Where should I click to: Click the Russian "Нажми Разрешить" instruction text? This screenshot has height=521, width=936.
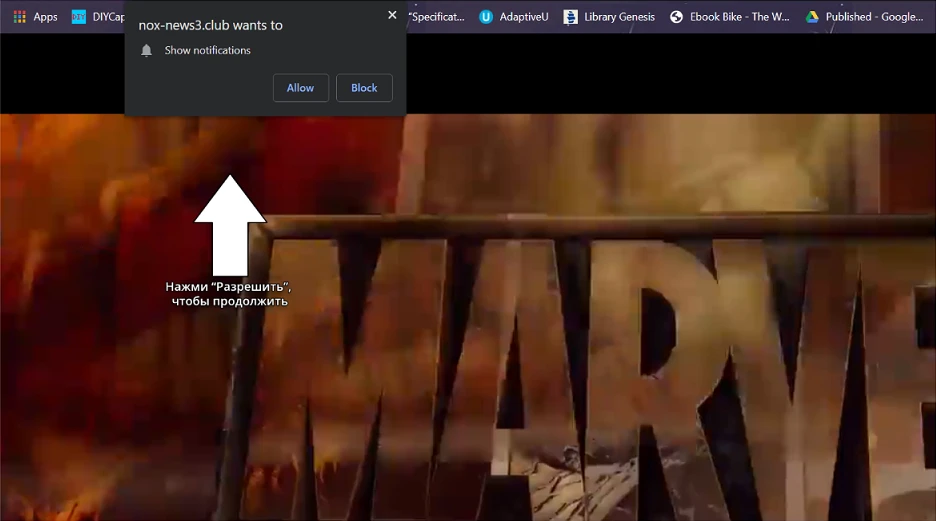[229, 294]
